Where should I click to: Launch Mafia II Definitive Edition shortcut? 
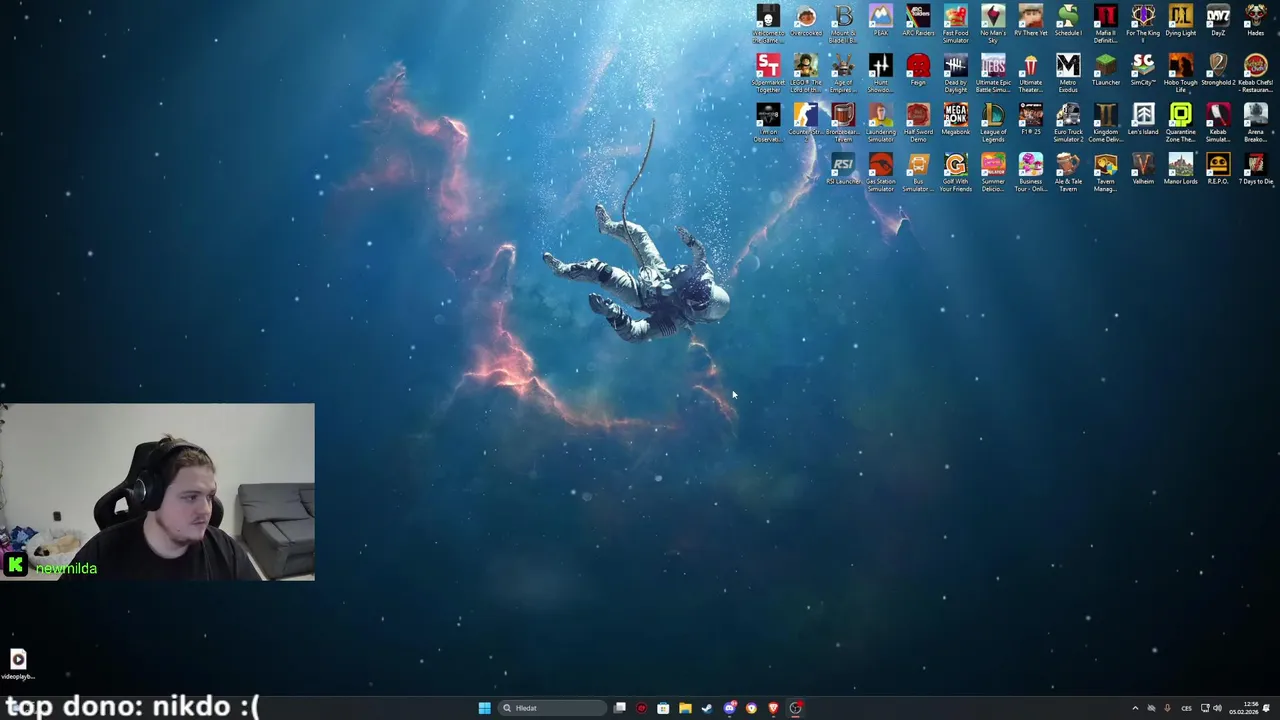point(1105,23)
